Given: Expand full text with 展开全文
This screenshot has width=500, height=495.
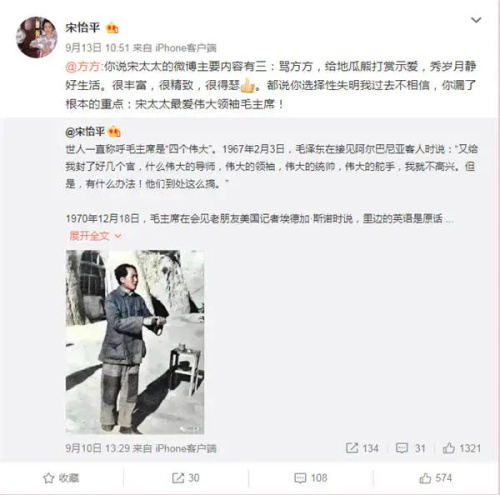Looking at the screenshot, I should tap(95, 236).
